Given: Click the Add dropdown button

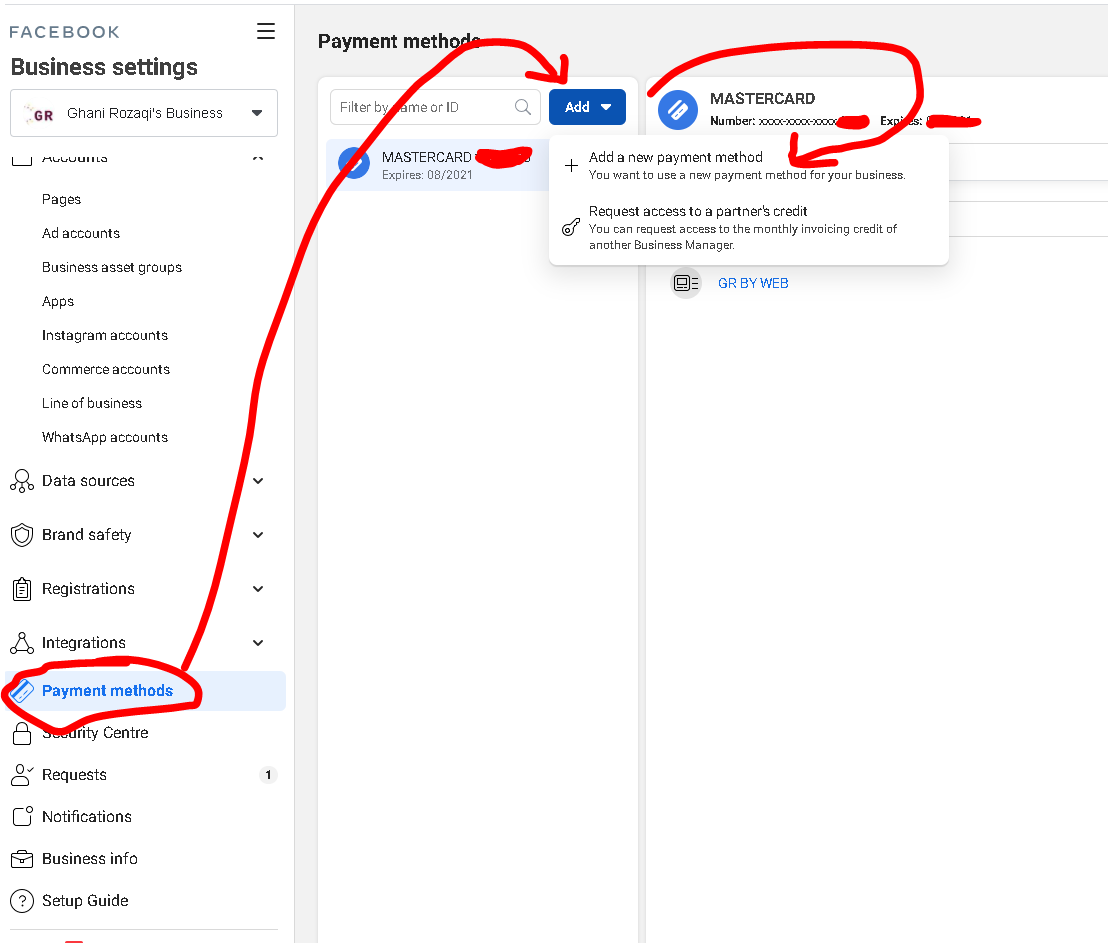Looking at the screenshot, I should pos(587,107).
